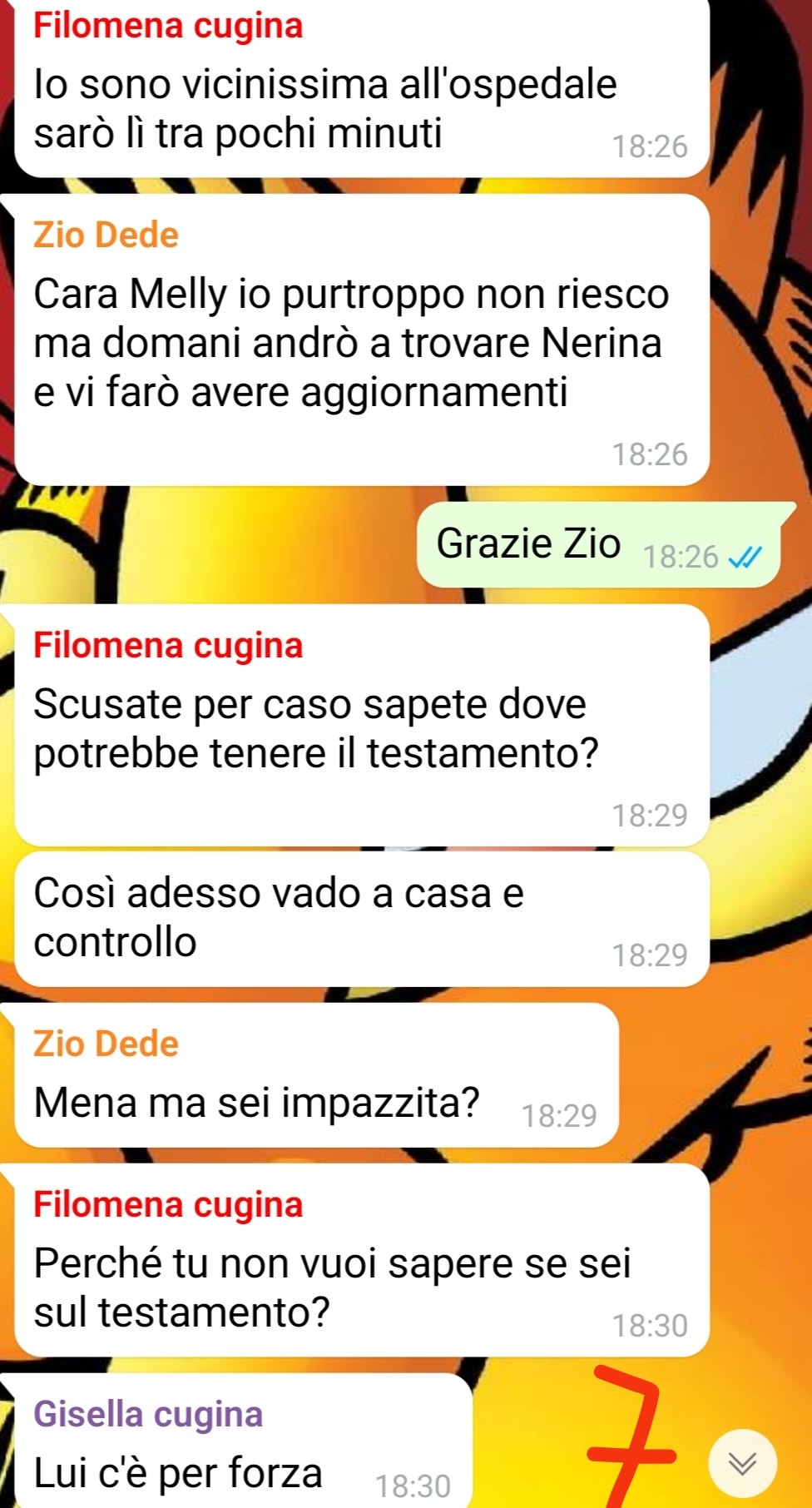Open Filomena cugina sender name at top
The image size is (812, 1508).
pos(168,25)
